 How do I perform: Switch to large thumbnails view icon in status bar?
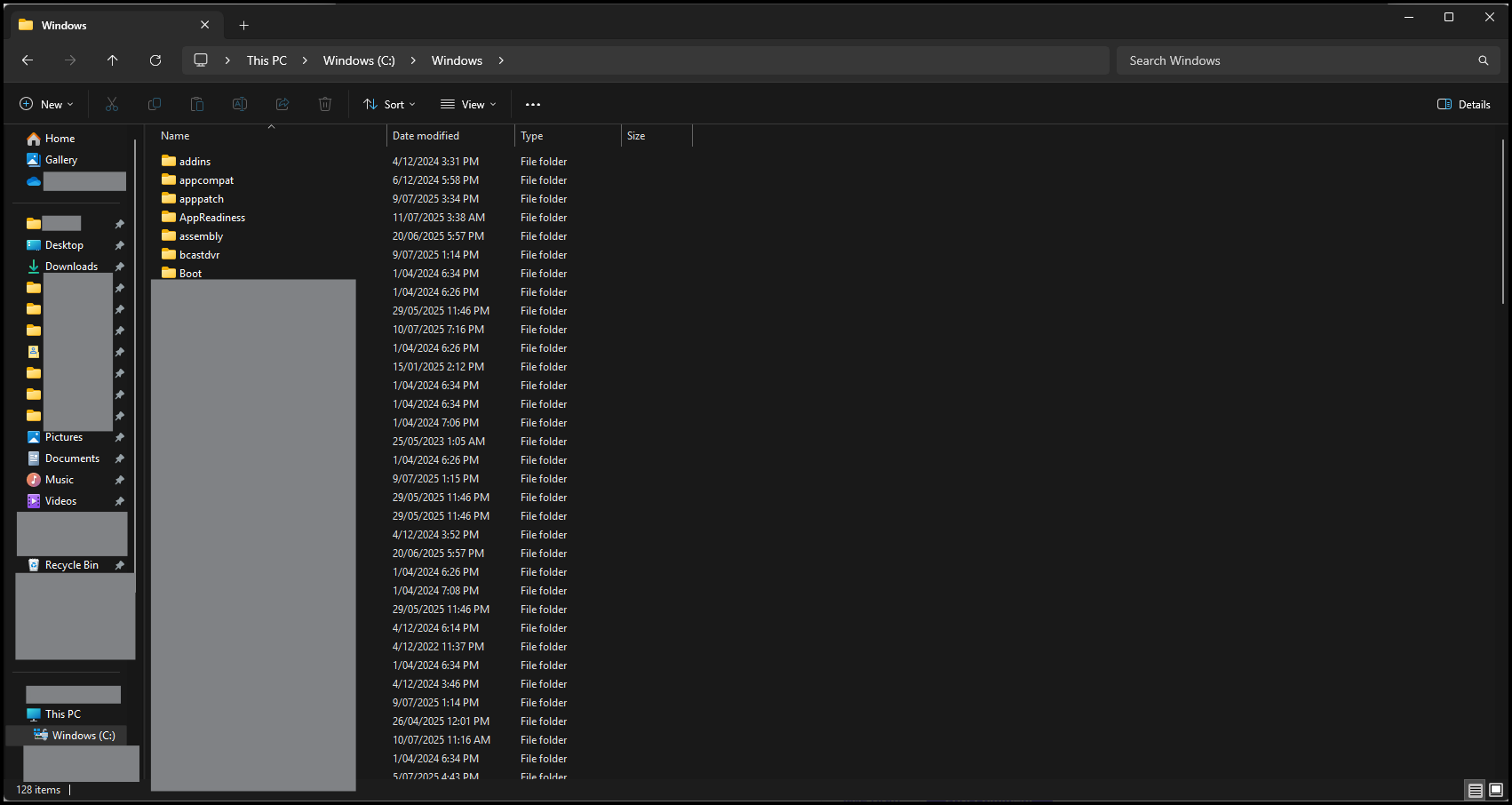[1496, 790]
